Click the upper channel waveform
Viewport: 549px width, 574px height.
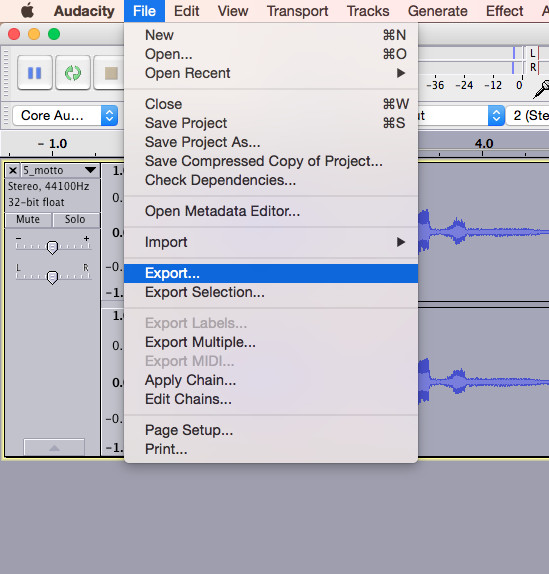[x=483, y=232]
